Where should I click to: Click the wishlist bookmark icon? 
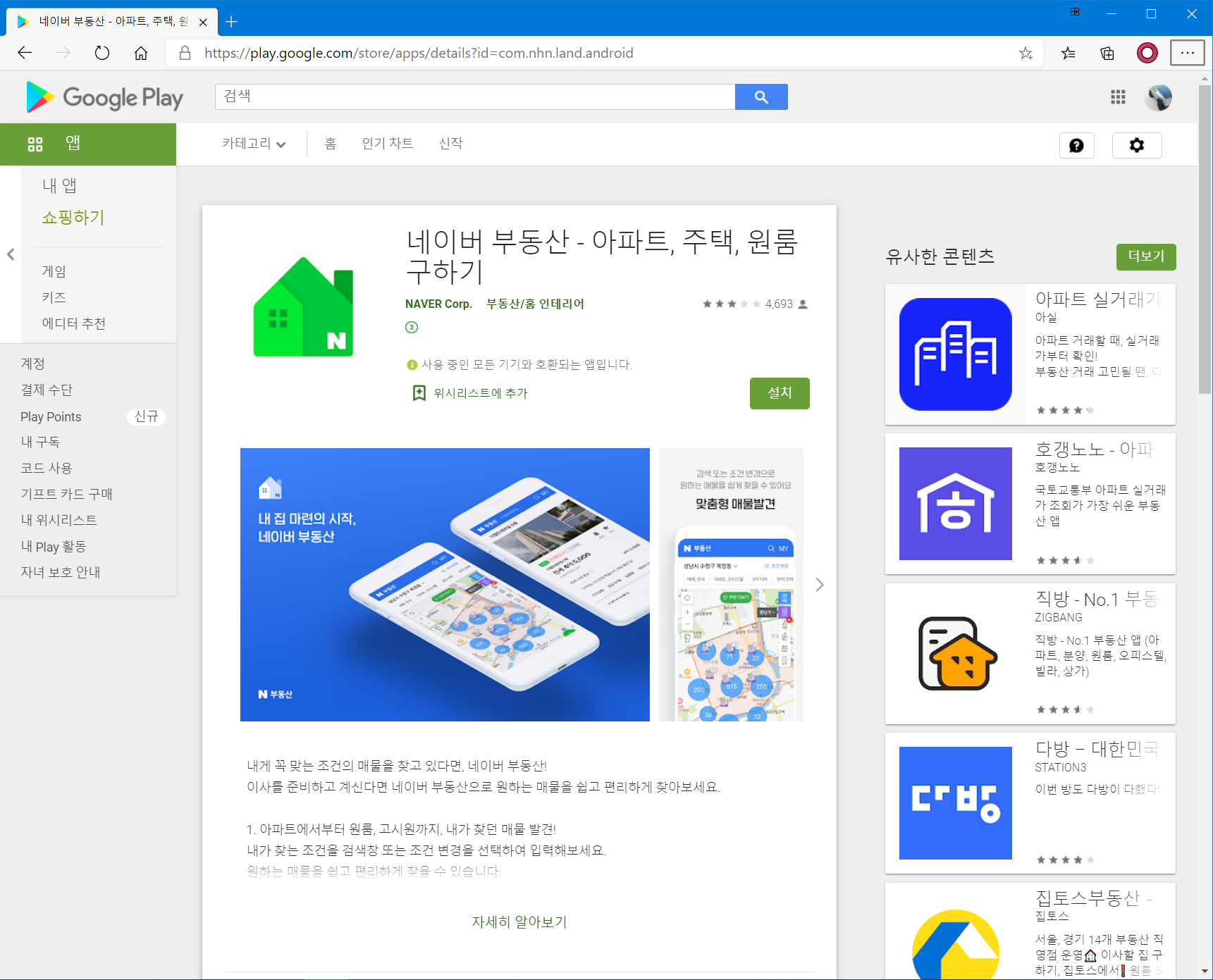click(419, 393)
